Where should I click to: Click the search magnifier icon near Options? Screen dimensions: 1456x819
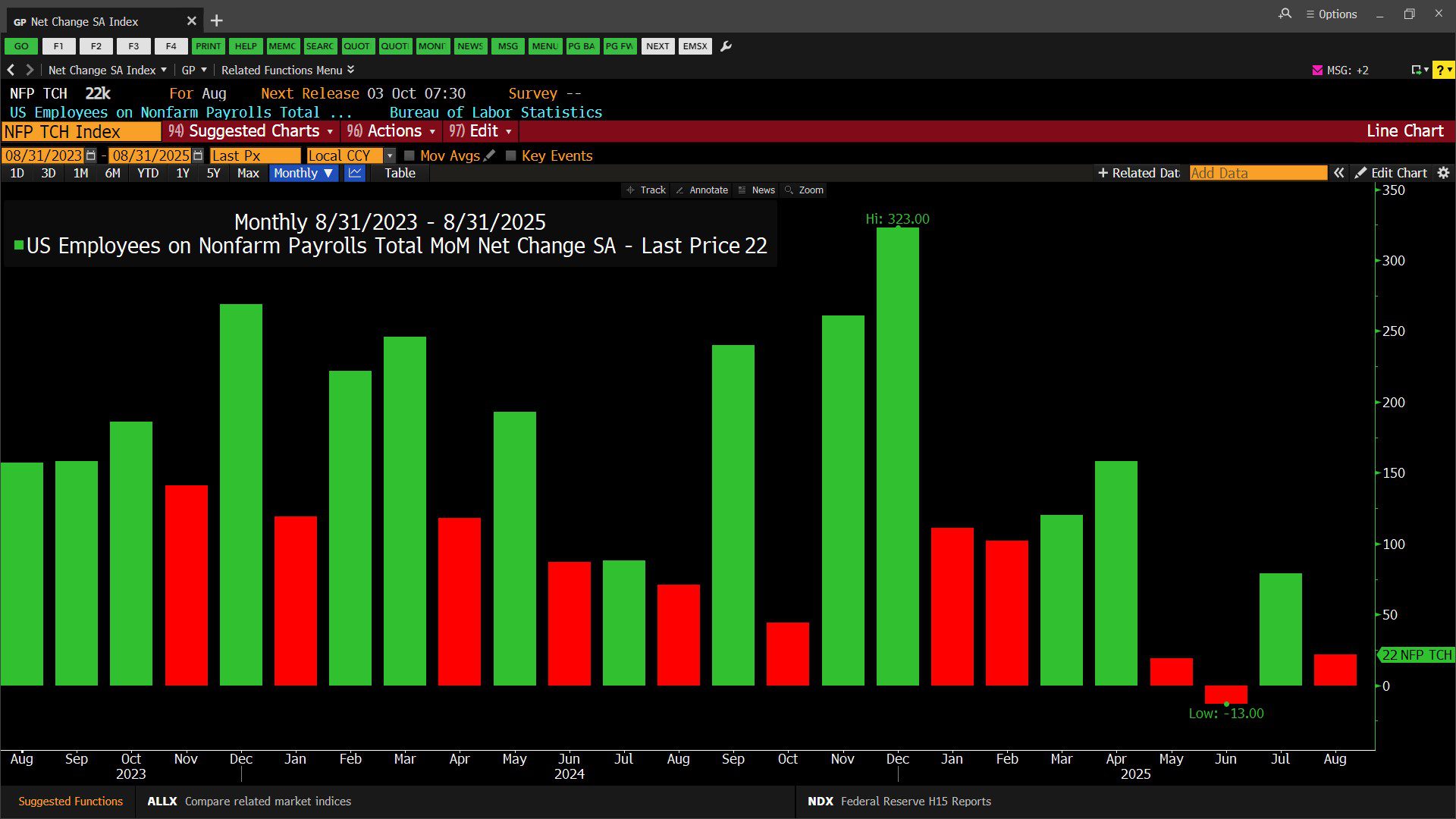pyautogui.click(x=1285, y=14)
